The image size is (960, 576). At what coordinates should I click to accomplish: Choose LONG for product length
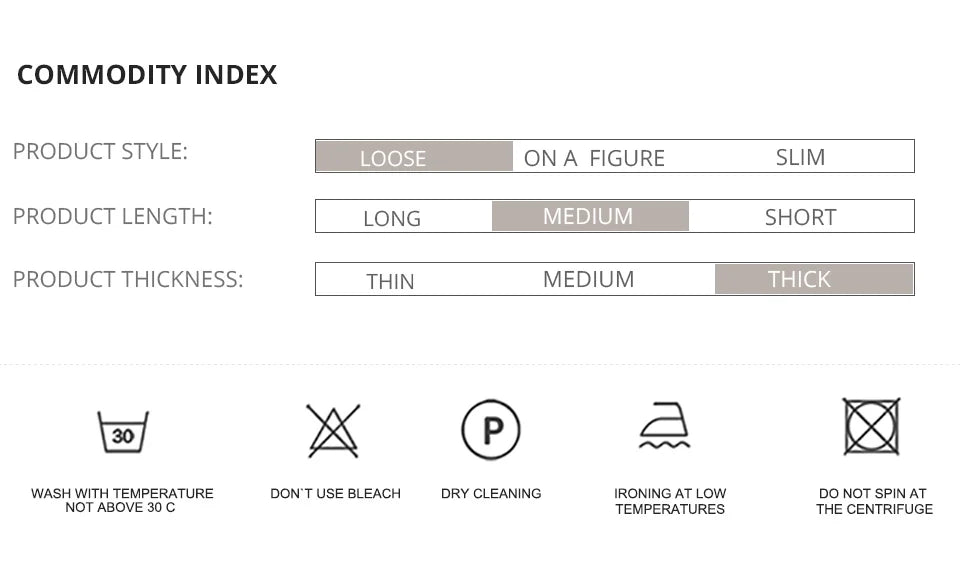point(392,218)
